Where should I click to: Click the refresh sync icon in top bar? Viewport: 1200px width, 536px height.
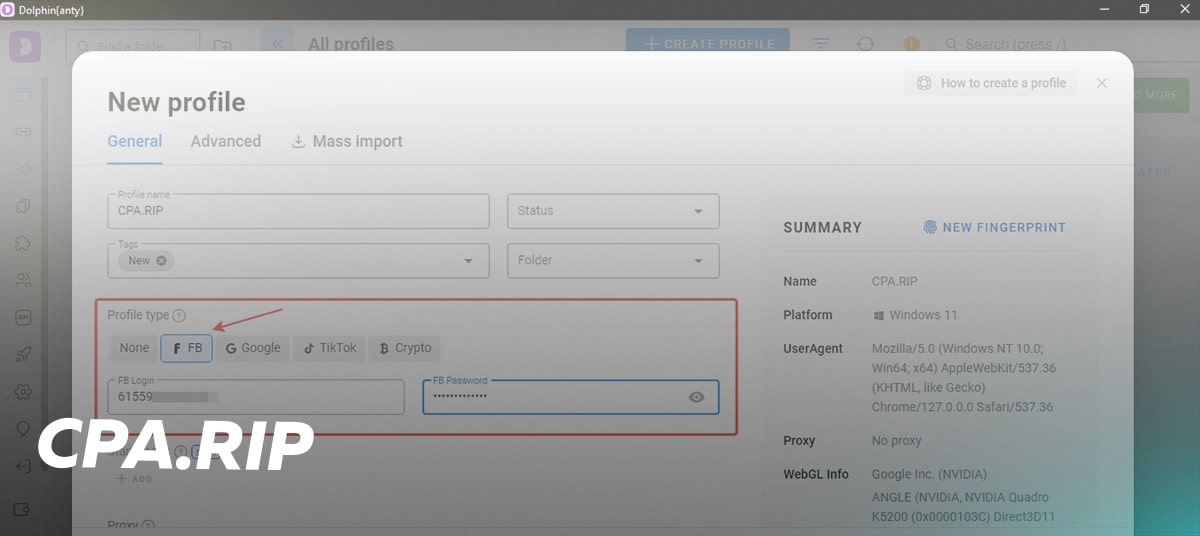pos(866,44)
